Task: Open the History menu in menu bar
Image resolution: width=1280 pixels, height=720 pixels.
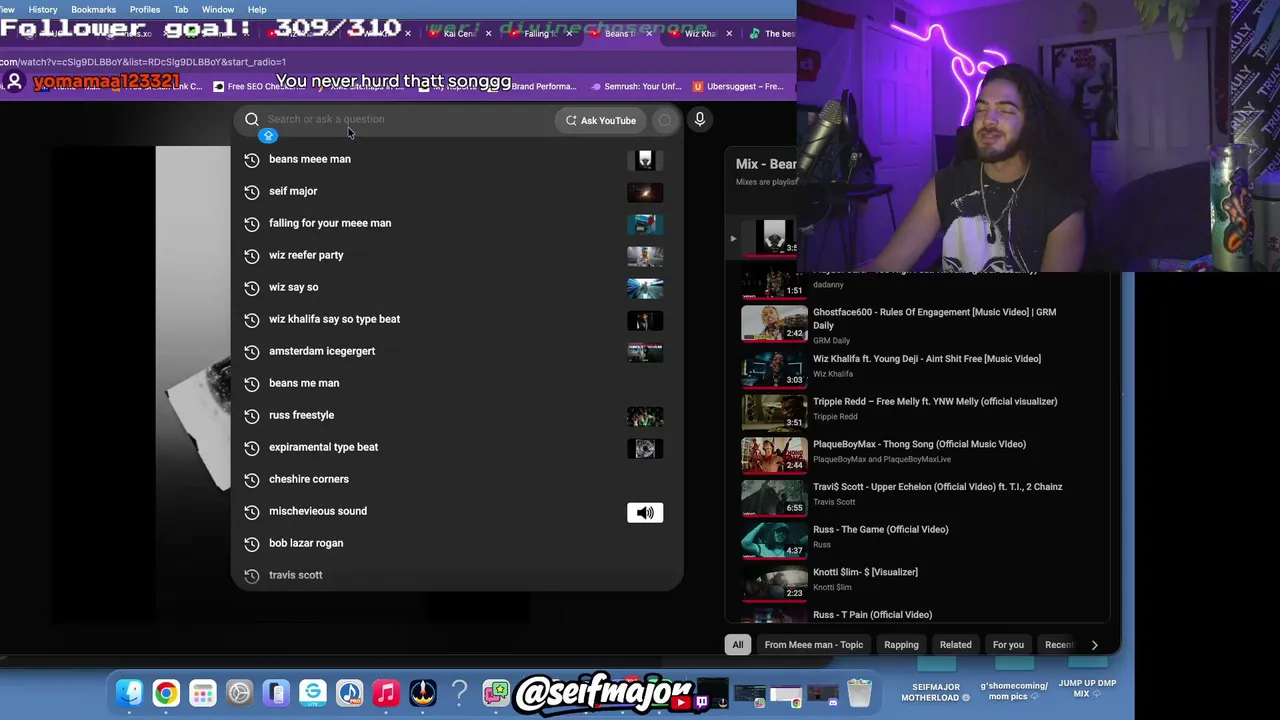Action: click(x=43, y=9)
